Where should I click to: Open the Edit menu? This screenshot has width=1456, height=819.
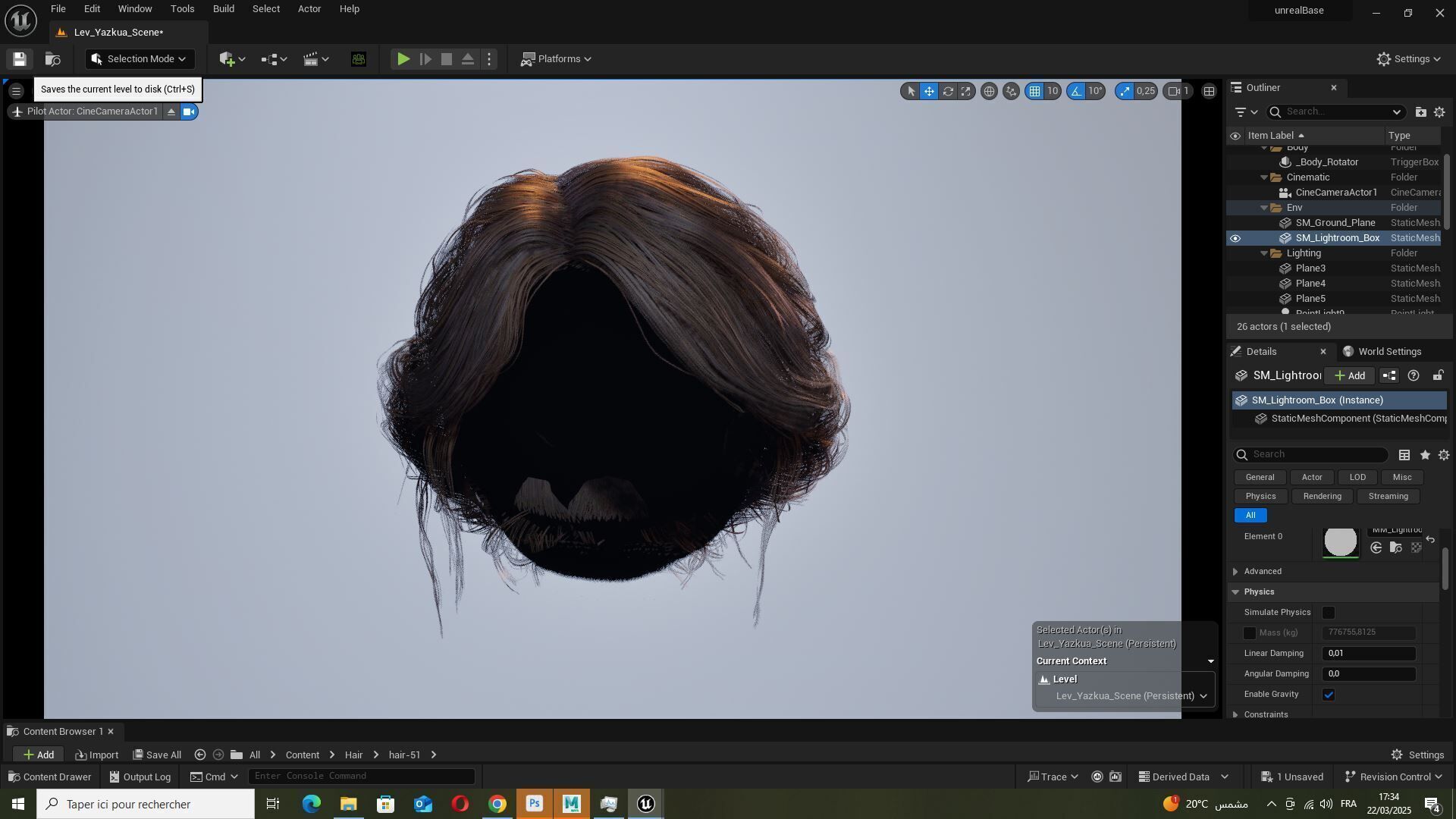(x=92, y=9)
